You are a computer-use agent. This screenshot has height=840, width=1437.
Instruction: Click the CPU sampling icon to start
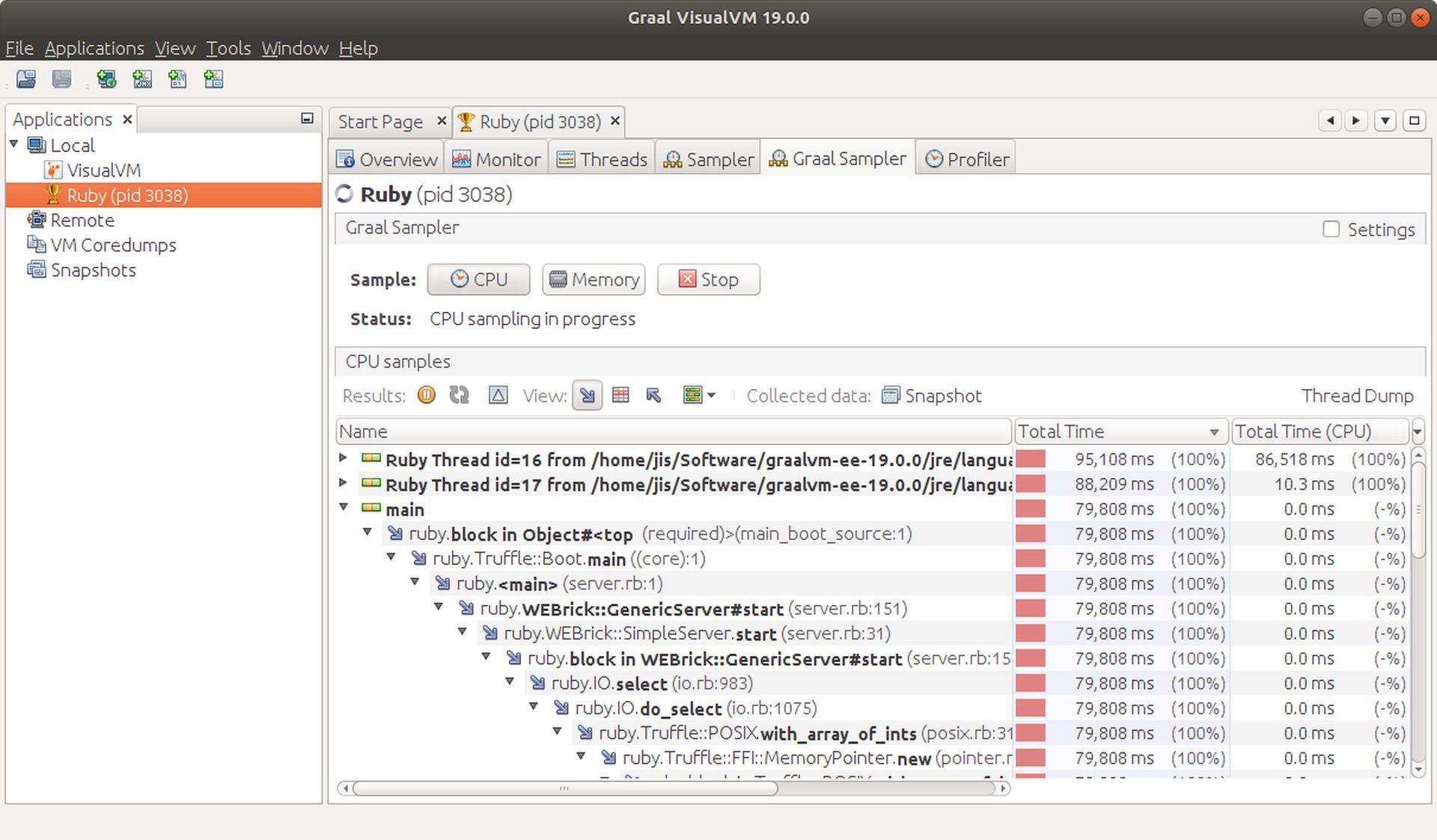[x=478, y=279]
